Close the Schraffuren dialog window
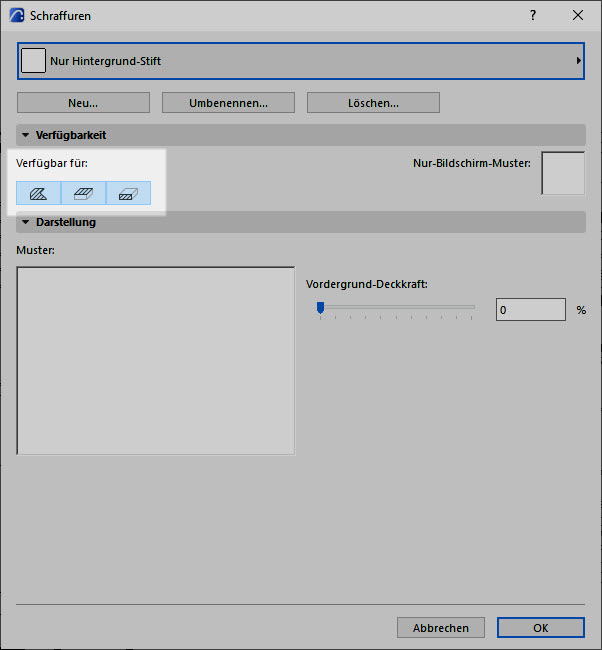 pyautogui.click(x=577, y=15)
